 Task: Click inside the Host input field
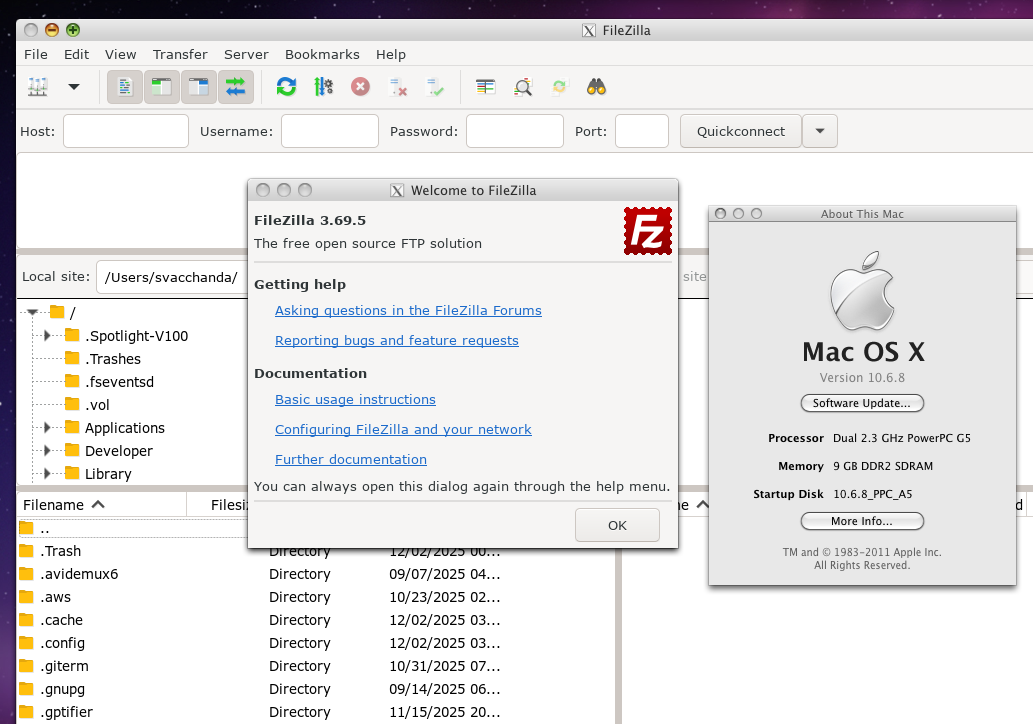coord(125,131)
